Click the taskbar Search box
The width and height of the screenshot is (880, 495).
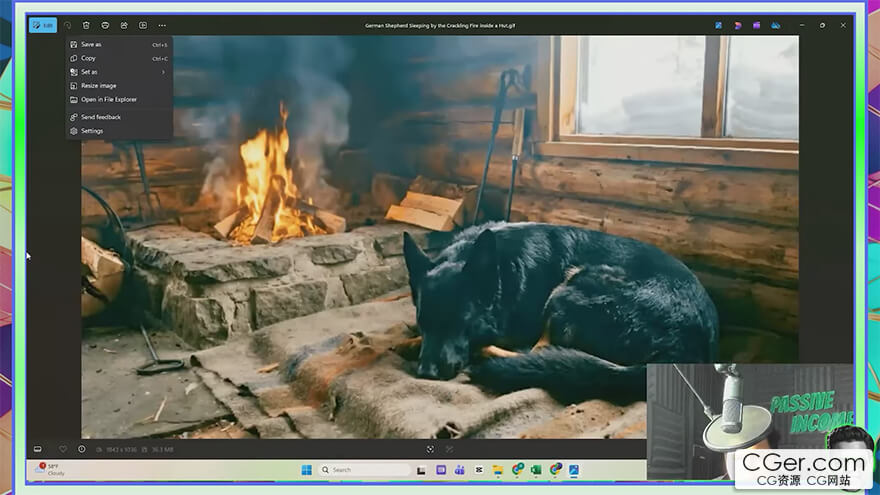coord(364,470)
